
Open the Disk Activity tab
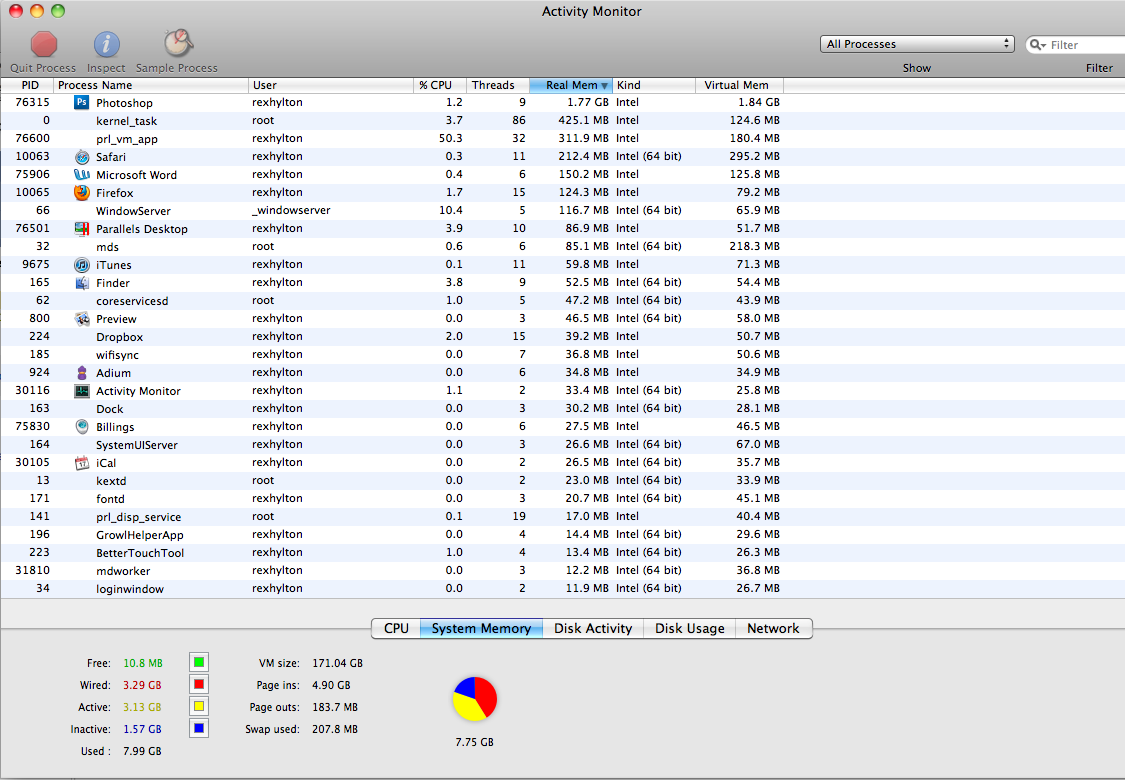tap(593, 629)
